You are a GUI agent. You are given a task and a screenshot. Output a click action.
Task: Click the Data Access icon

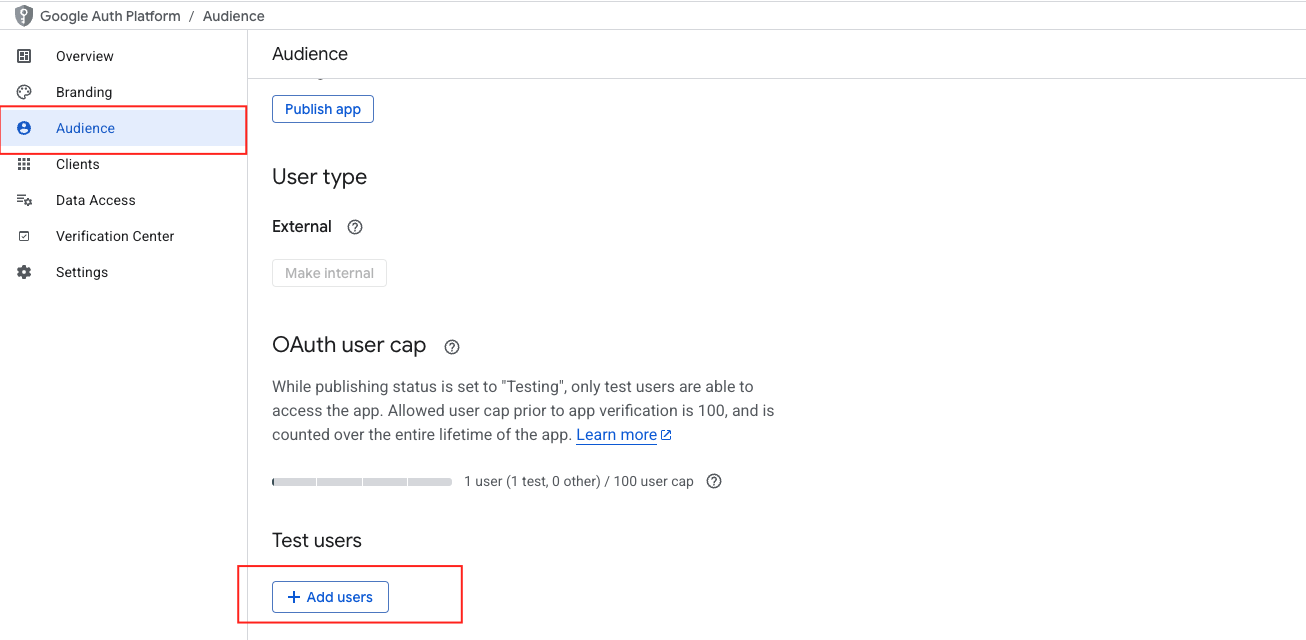pyautogui.click(x=24, y=200)
